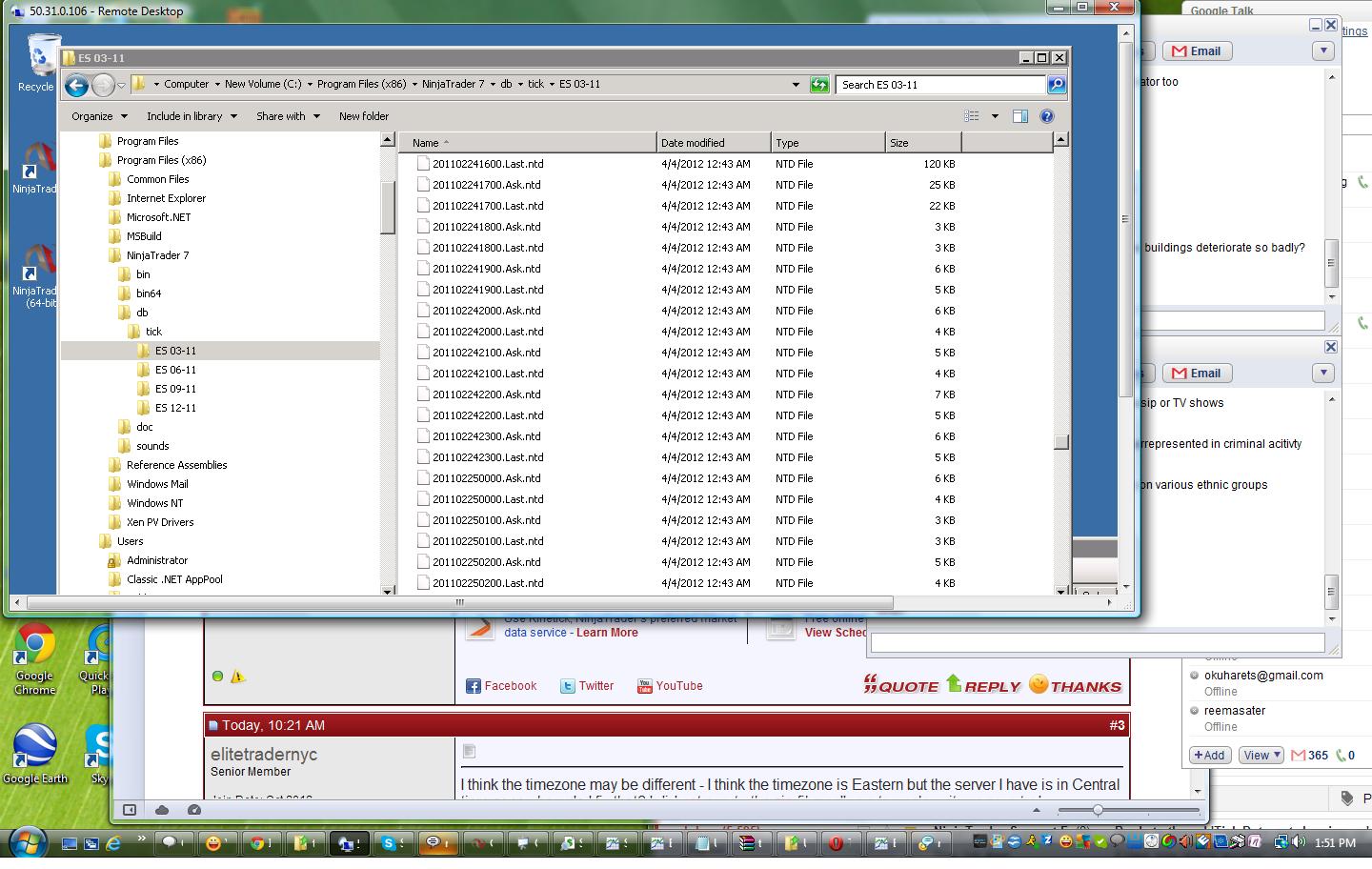Click the file list vertical scrollbar thumb
The width and height of the screenshot is (1372, 869).
[x=1060, y=442]
